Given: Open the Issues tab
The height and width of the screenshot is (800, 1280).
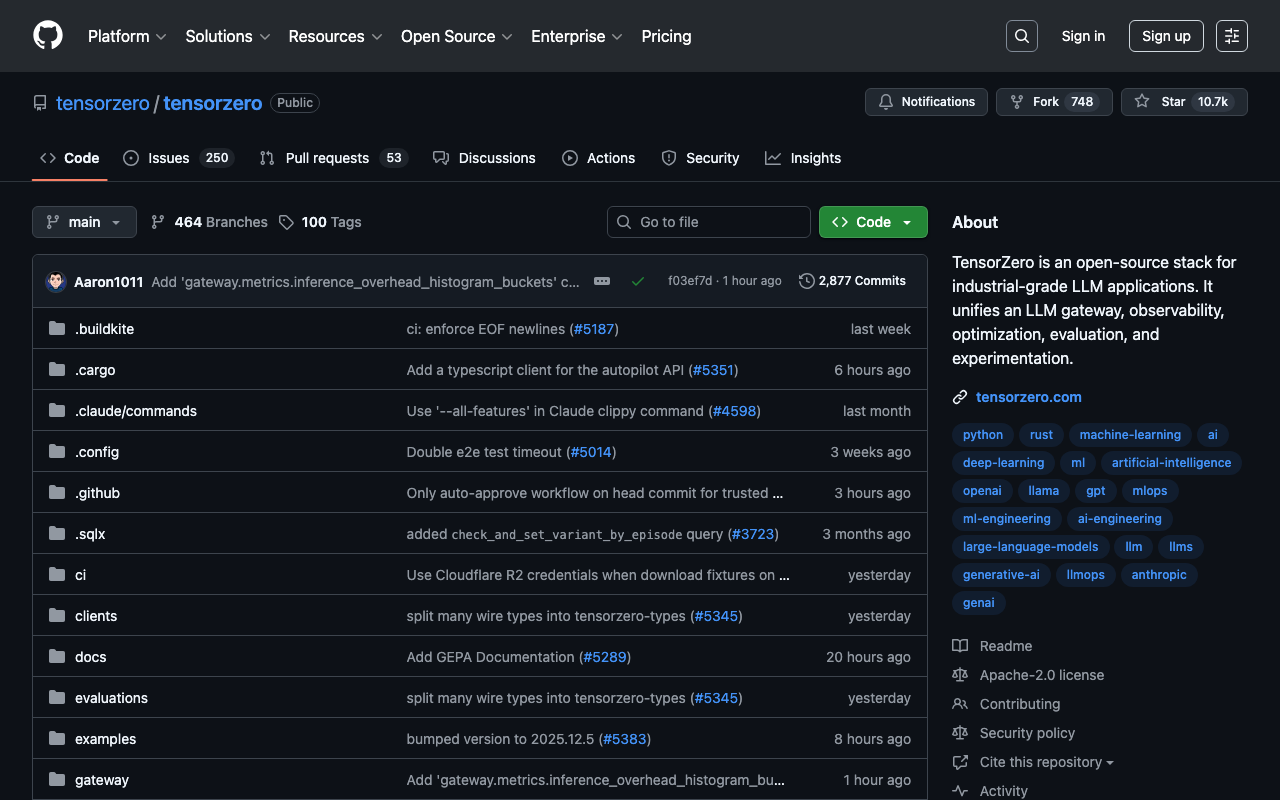Looking at the screenshot, I should click(168, 158).
